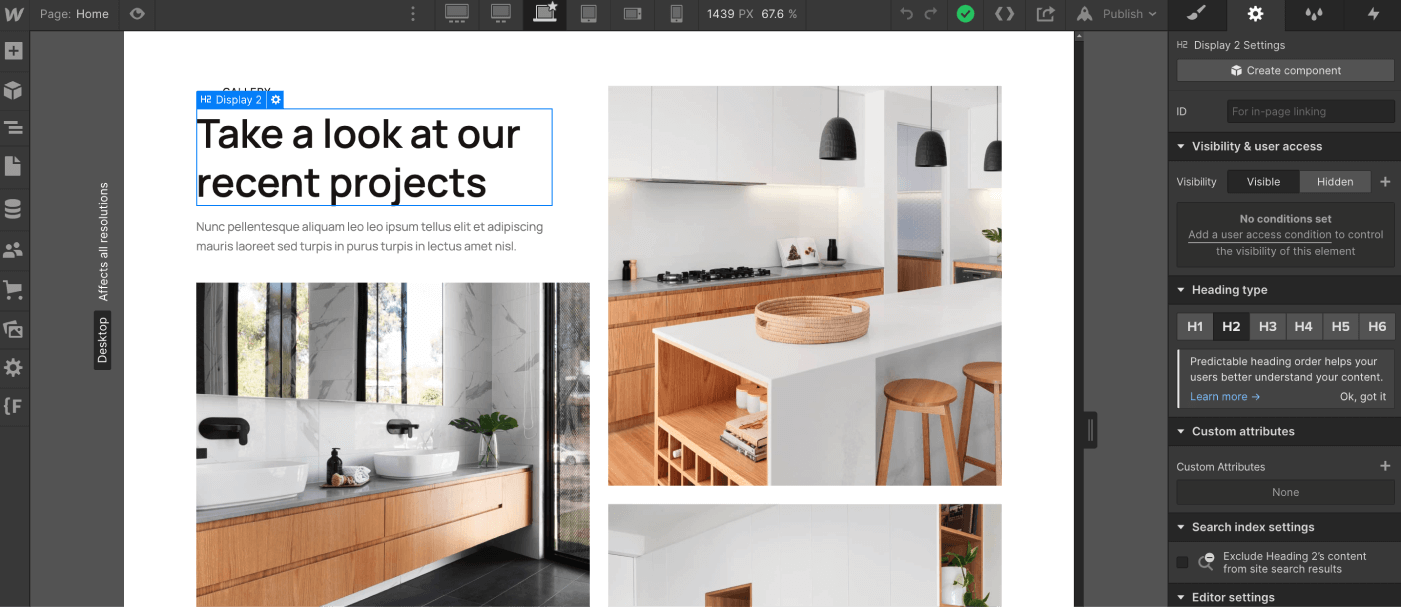Image resolution: width=1401 pixels, height=607 pixels.
Task: Open the code export view
Action: point(1005,14)
